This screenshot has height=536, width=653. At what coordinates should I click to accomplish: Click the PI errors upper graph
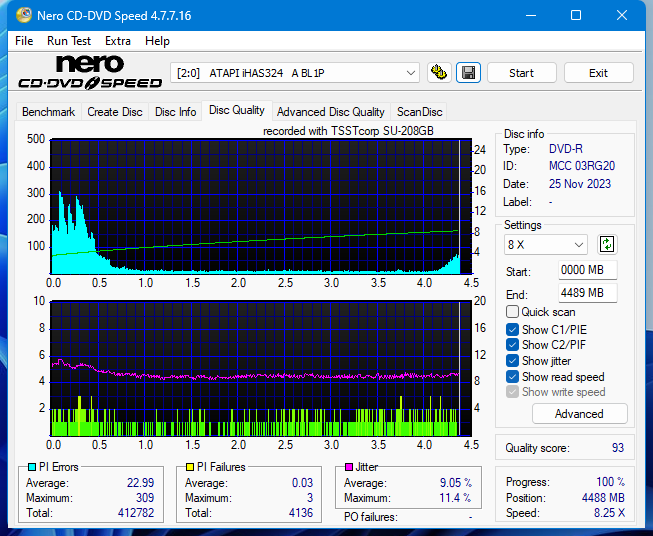pos(261,207)
